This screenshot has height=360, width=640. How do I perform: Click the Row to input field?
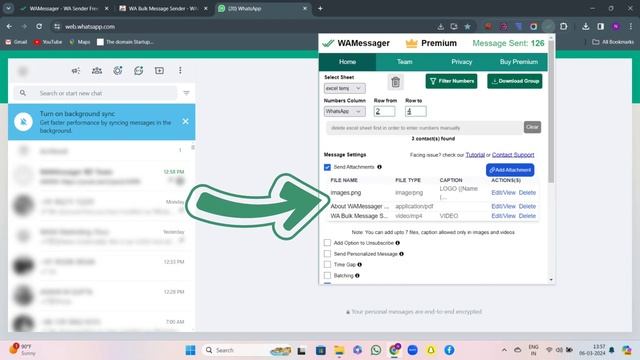(x=416, y=111)
